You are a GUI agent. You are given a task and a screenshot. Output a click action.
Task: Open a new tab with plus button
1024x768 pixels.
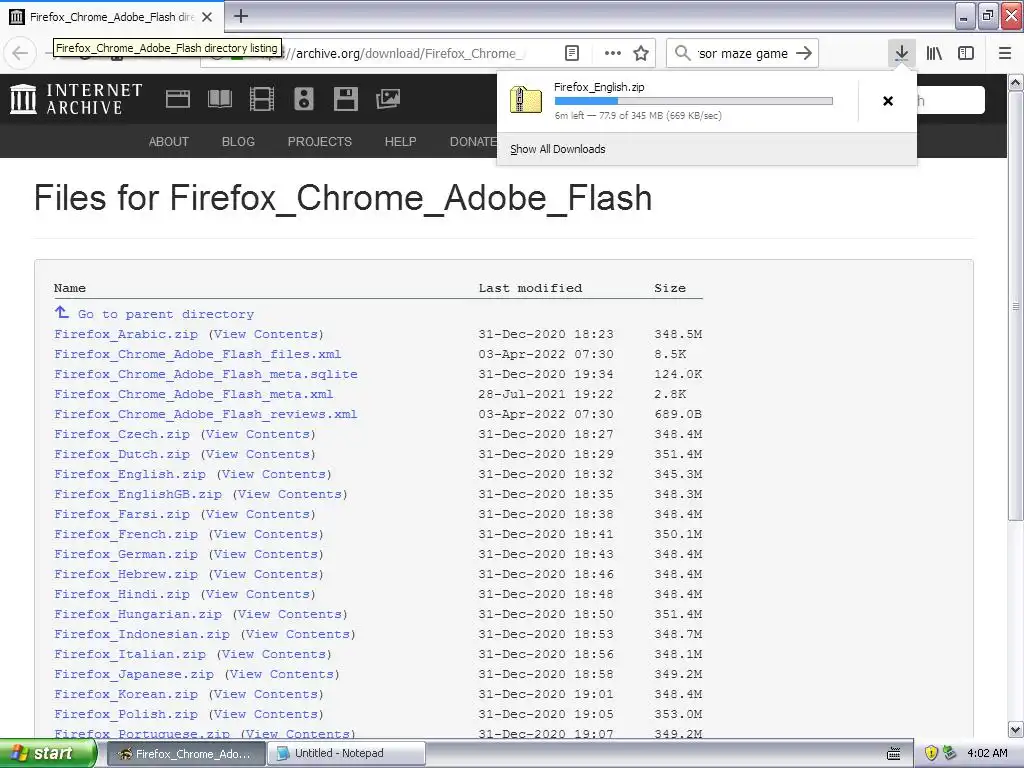pos(241,16)
